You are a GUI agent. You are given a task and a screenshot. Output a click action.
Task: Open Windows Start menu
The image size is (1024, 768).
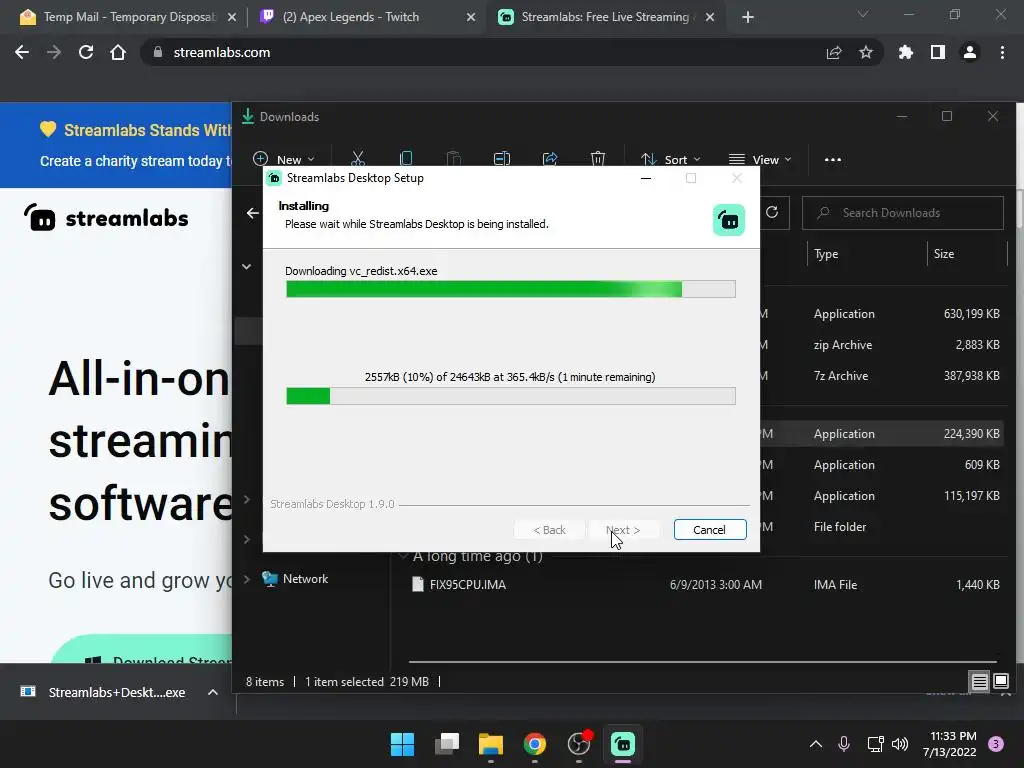[402, 744]
